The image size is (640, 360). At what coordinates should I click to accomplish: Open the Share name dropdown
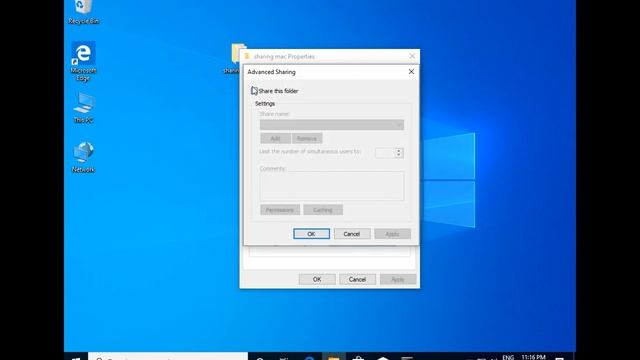(332, 124)
